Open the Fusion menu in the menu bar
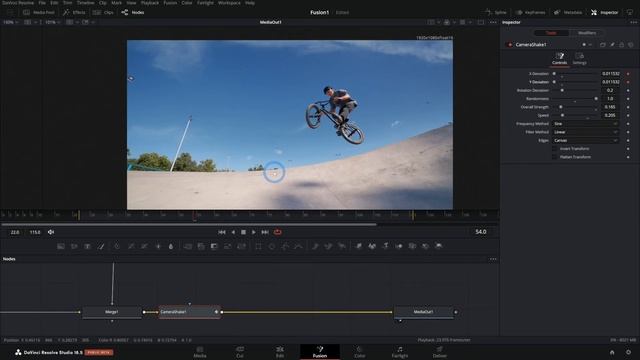 (170, 2)
